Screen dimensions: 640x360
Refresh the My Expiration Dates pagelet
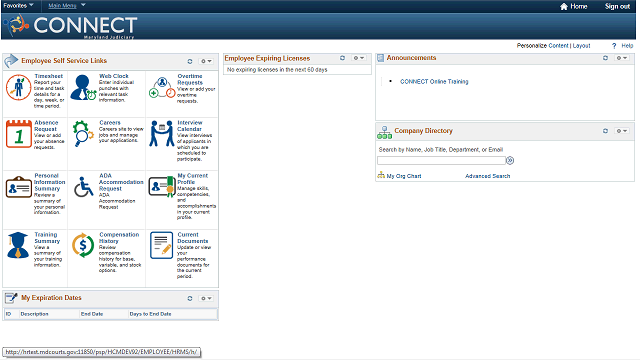[190, 298]
